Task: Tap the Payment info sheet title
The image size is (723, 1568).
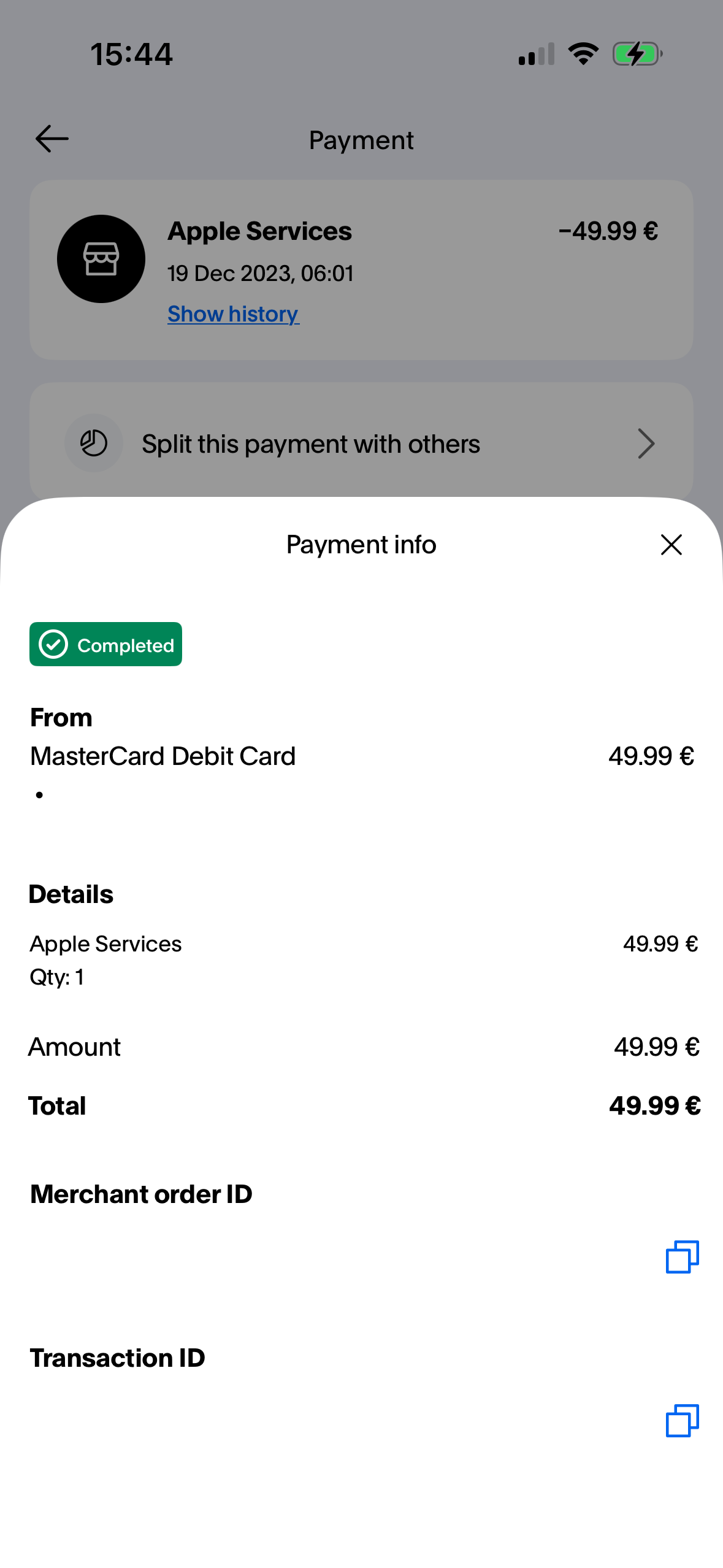Action: tap(361, 545)
